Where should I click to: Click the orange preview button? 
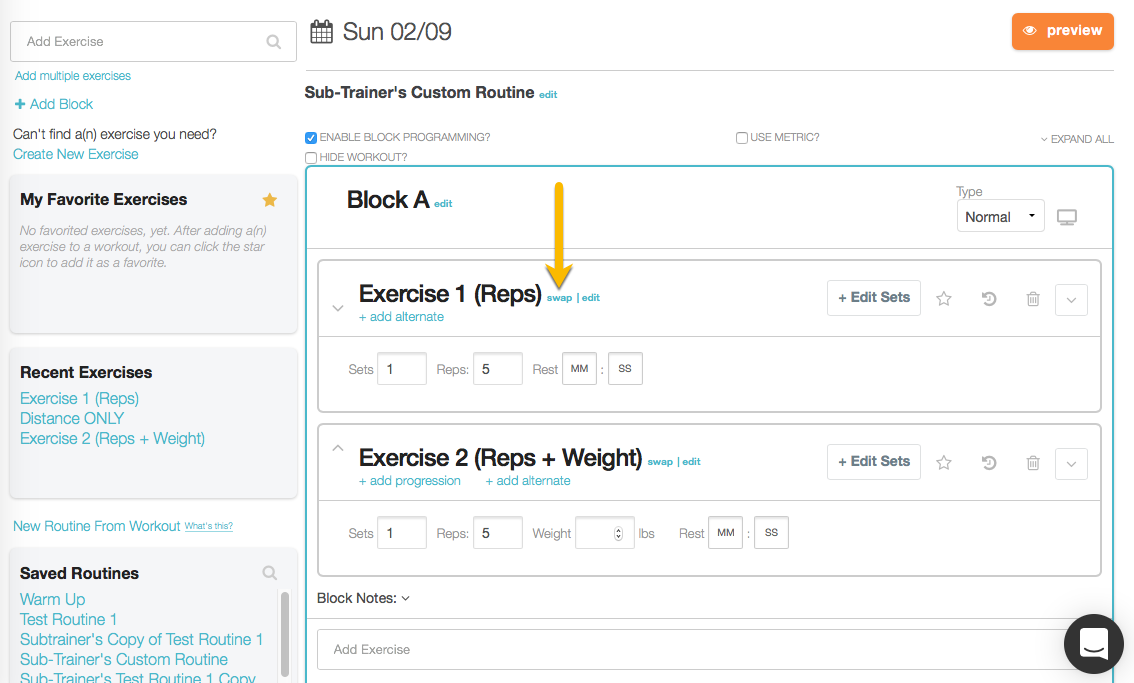pos(1062,31)
